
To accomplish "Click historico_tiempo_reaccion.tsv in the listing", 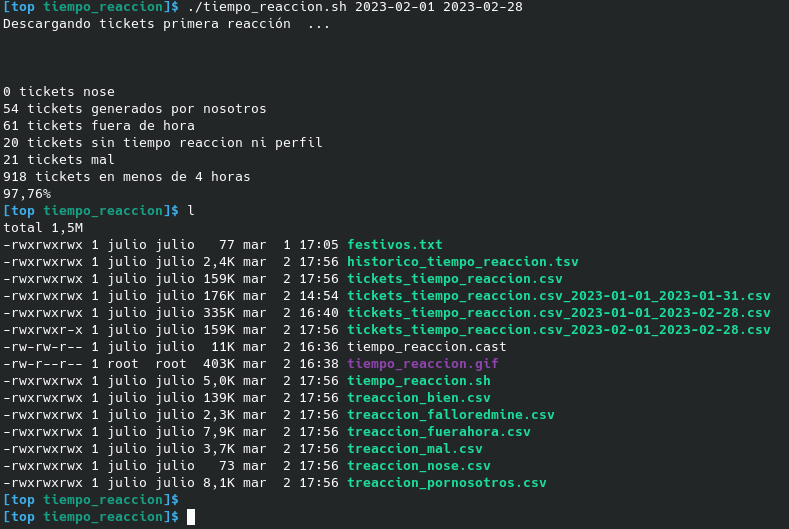I will tap(462, 262).
